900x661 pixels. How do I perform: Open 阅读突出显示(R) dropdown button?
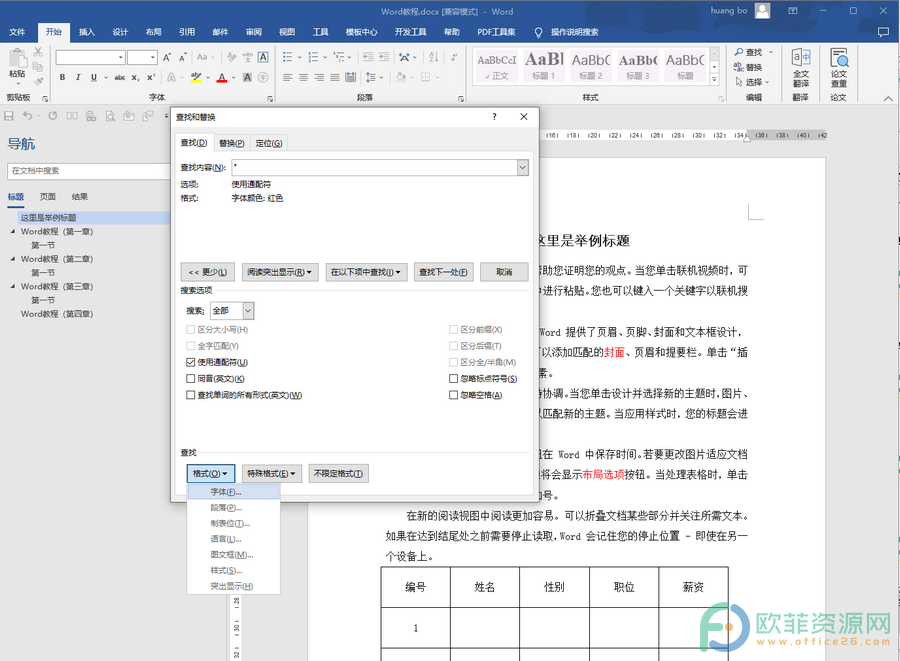pyautogui.click(x=280, y=272)
